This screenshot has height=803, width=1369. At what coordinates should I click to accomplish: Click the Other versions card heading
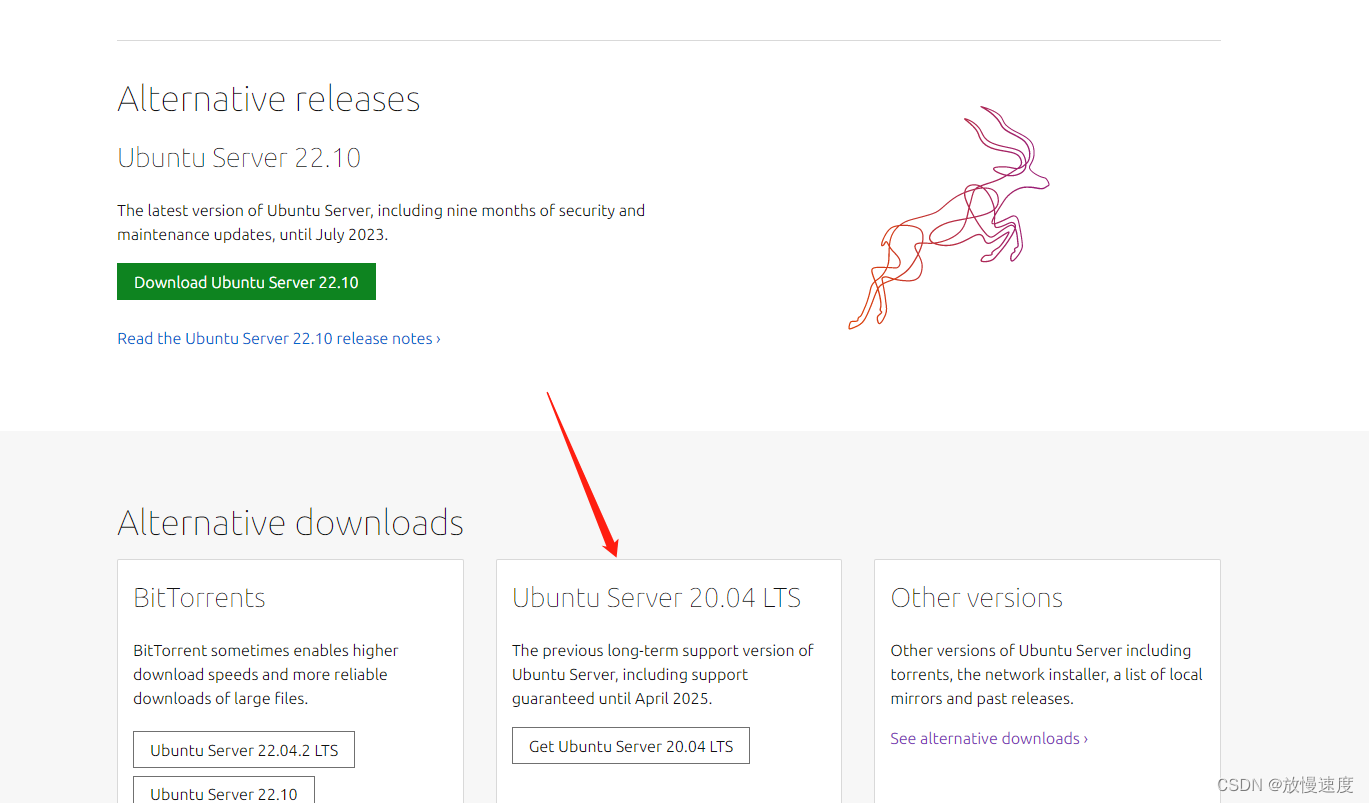977,598
